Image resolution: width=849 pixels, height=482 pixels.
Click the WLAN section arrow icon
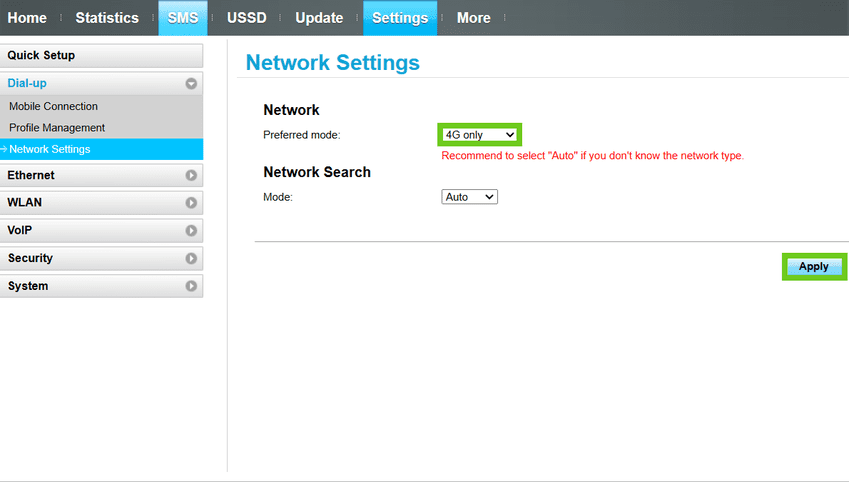point(191,203)
